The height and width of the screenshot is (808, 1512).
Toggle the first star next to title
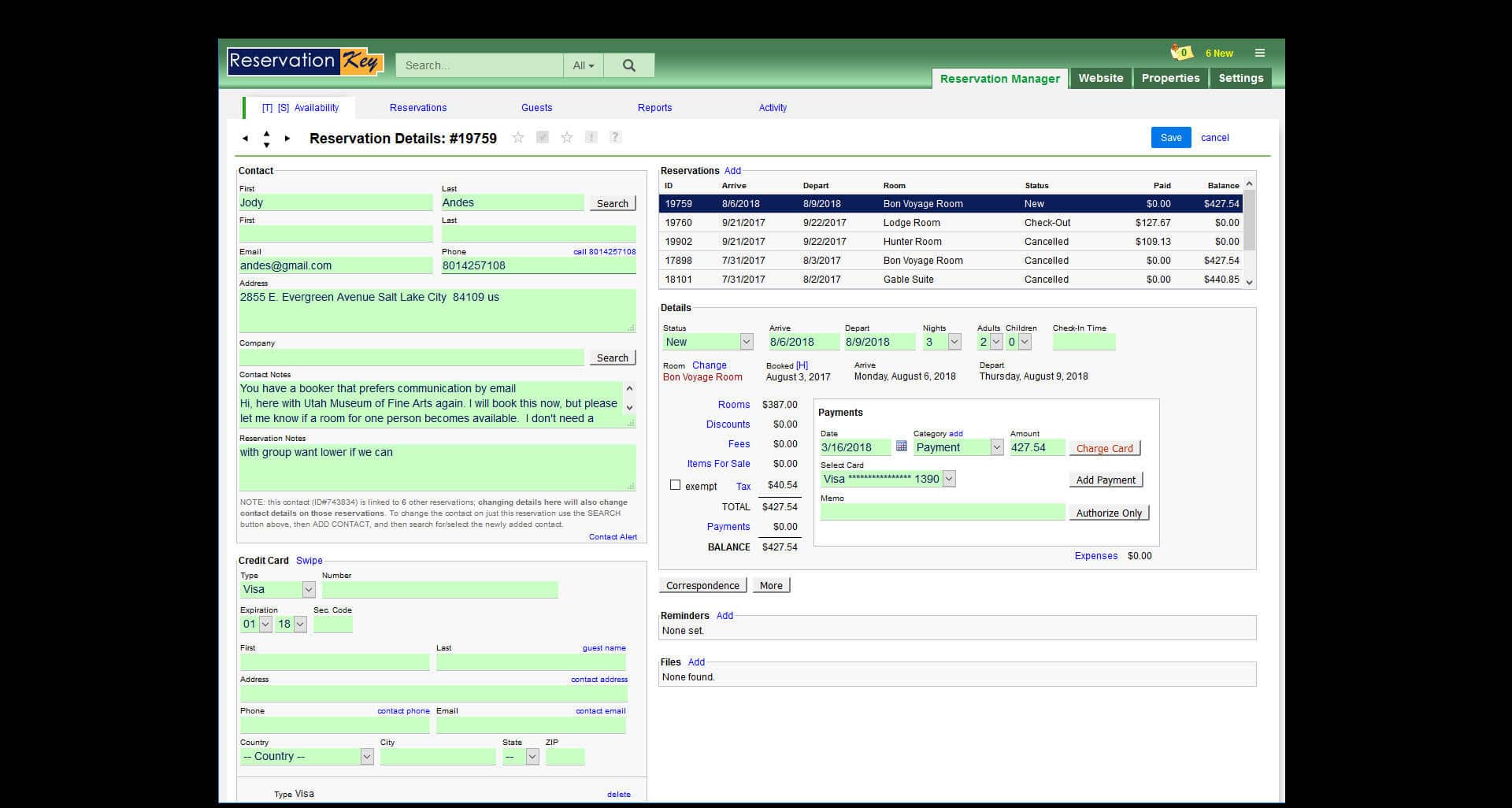pos(518,138)
